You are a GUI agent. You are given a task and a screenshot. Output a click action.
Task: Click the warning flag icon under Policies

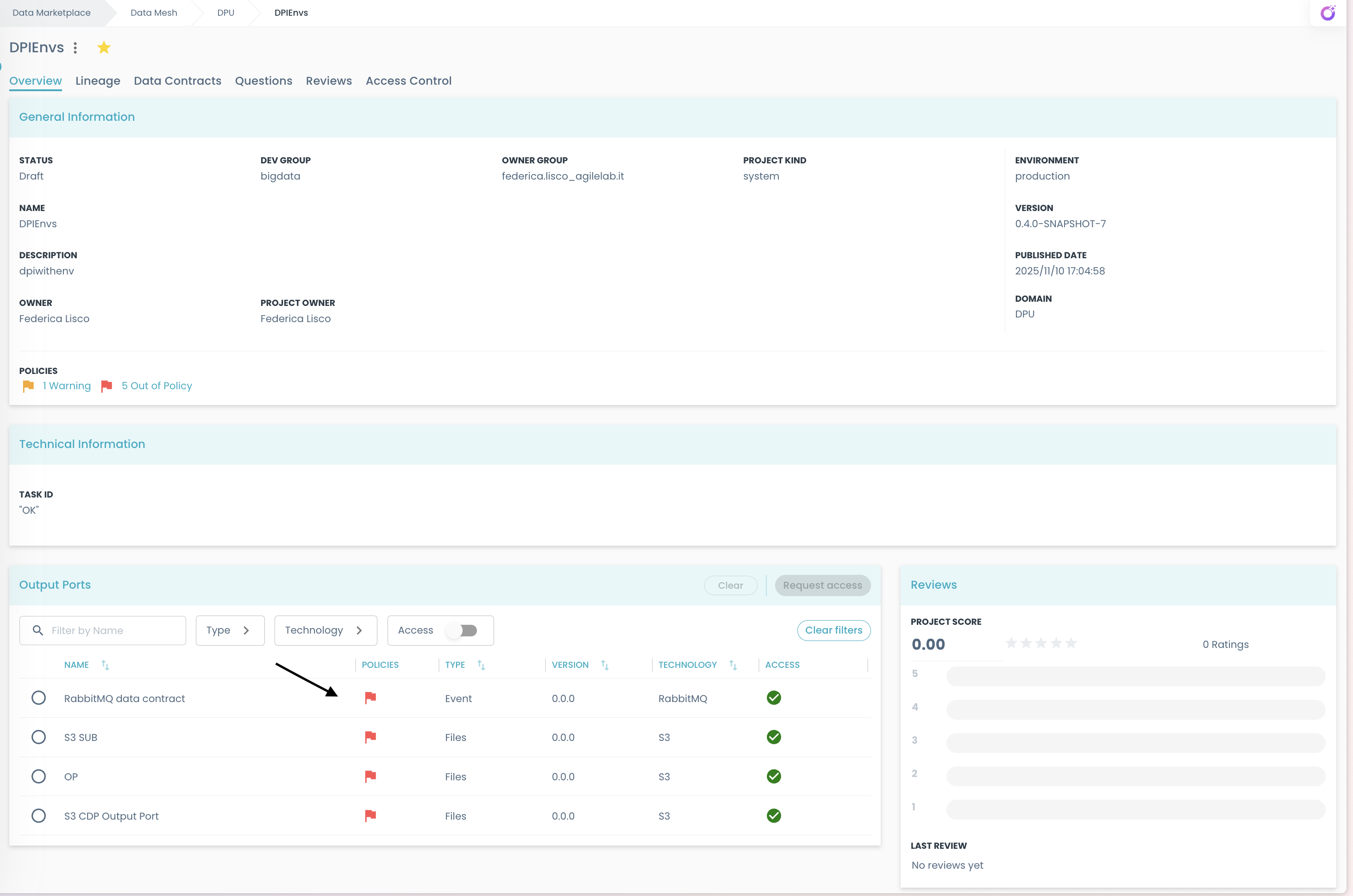coord(28,386)
